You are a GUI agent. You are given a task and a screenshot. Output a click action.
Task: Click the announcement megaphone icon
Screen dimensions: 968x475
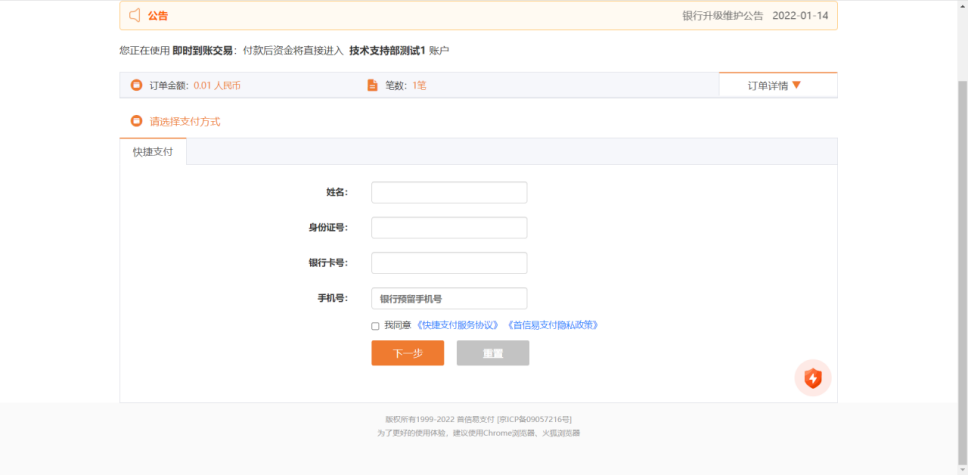pos(134,15)
